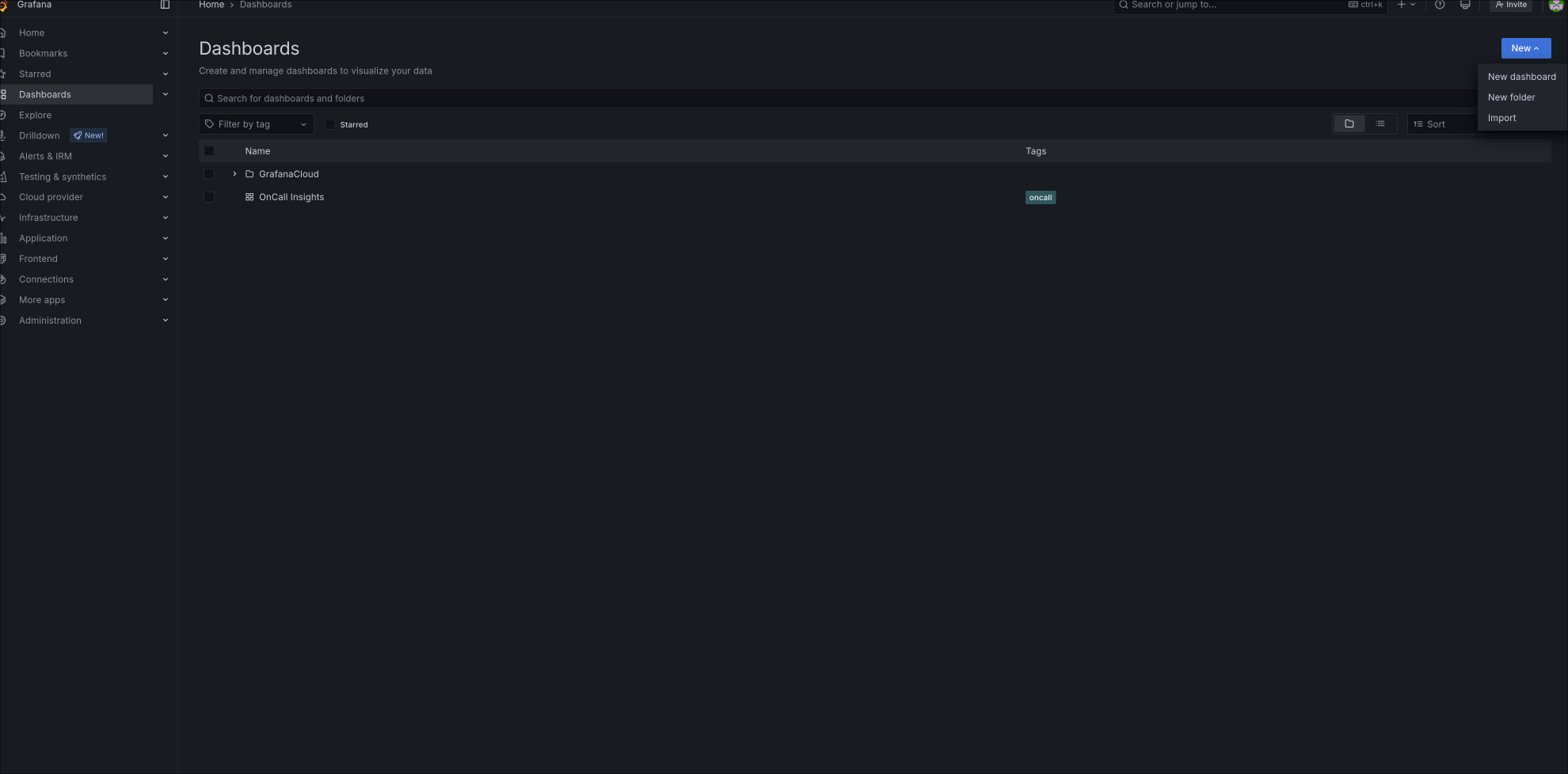Choose New folder from the open menu
Viewport: 1568px width, 774px height.
click(x=1510, y=97)
